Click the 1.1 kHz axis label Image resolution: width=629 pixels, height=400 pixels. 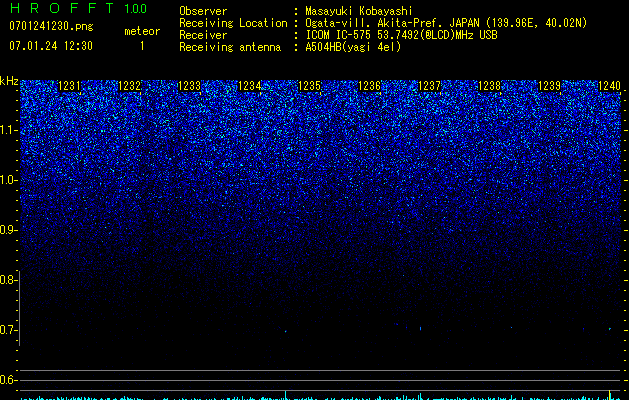[7, 130]
